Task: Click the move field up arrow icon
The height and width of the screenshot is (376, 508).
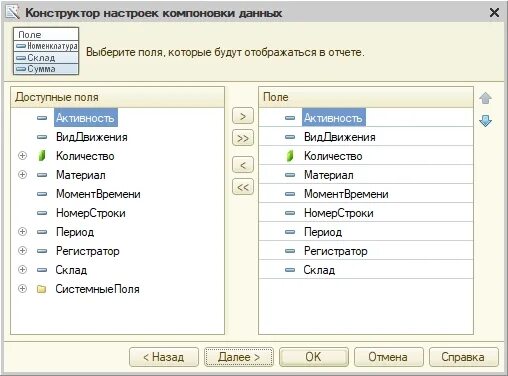Action: tap(485, 98)
